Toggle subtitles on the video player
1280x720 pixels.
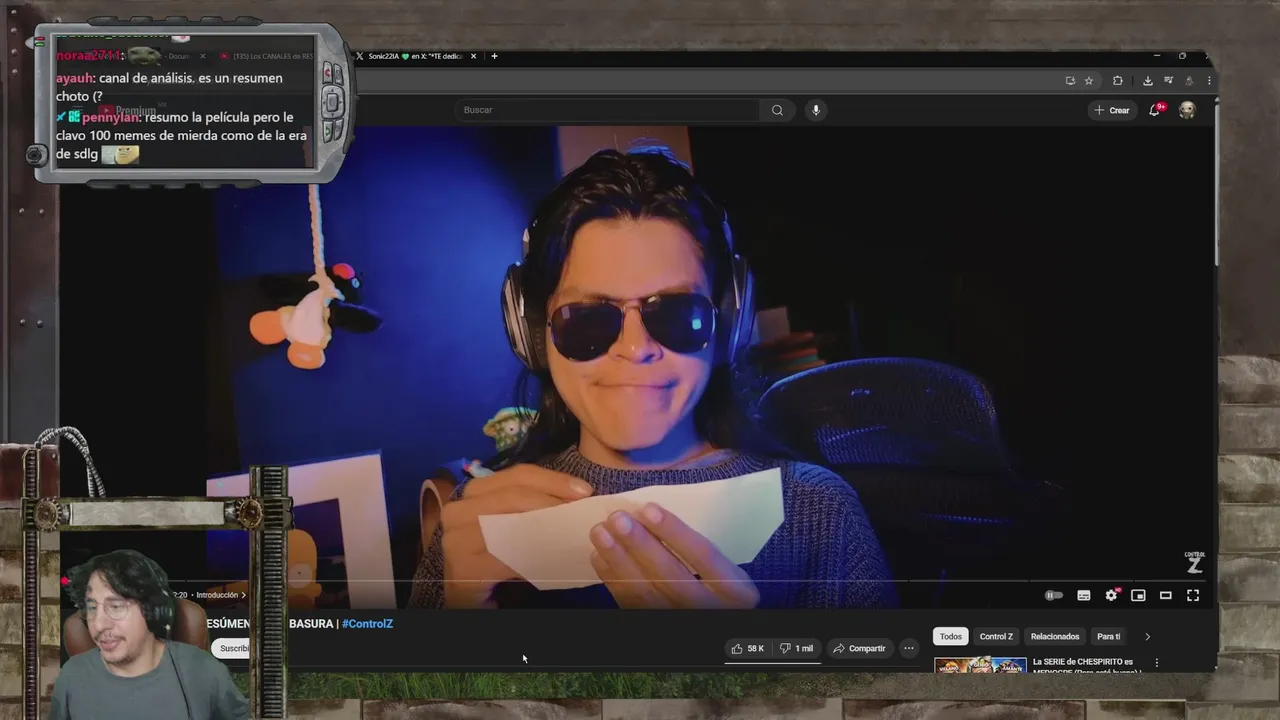(1083, 595)
